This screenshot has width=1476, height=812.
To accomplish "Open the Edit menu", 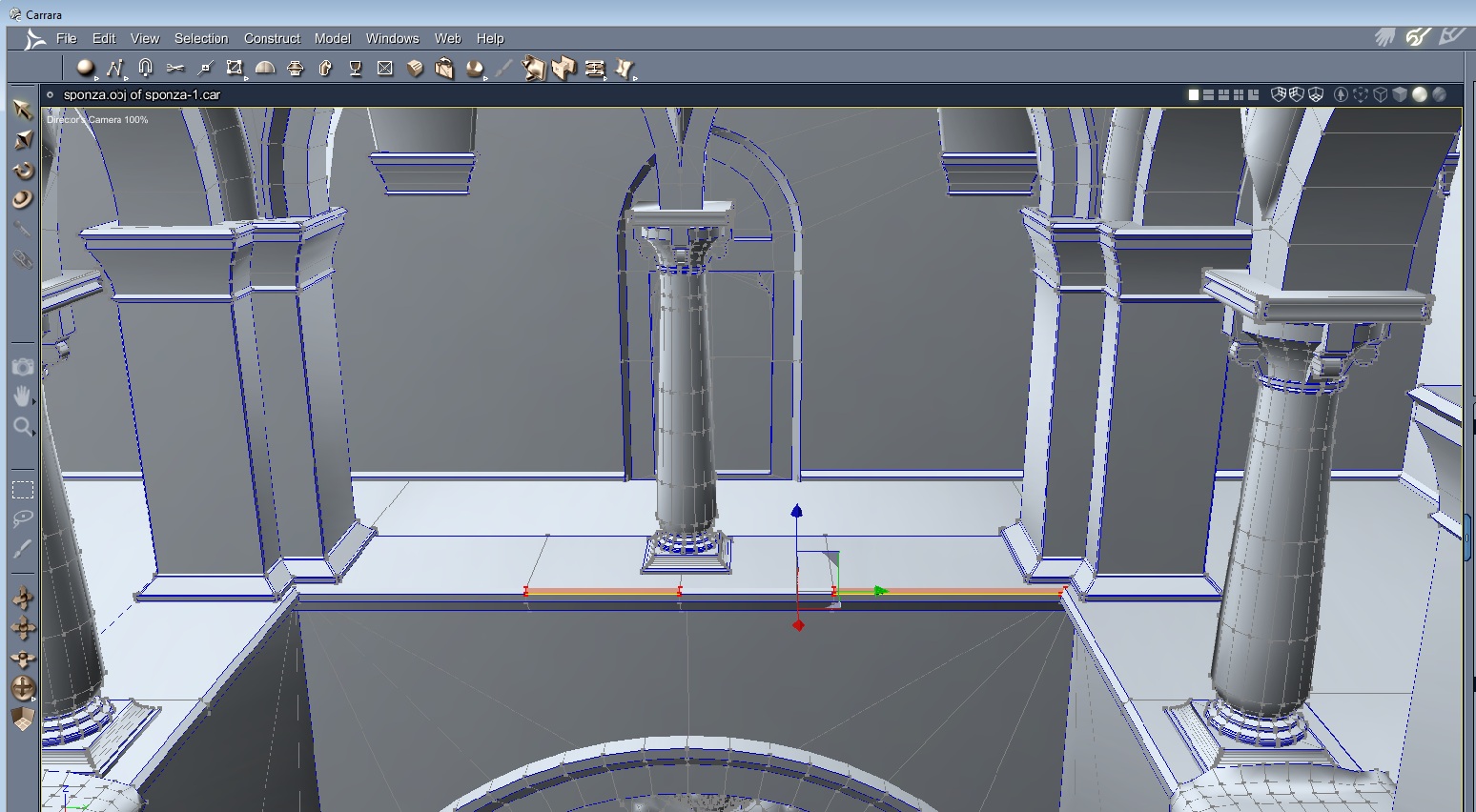I will tap(104, 38).
